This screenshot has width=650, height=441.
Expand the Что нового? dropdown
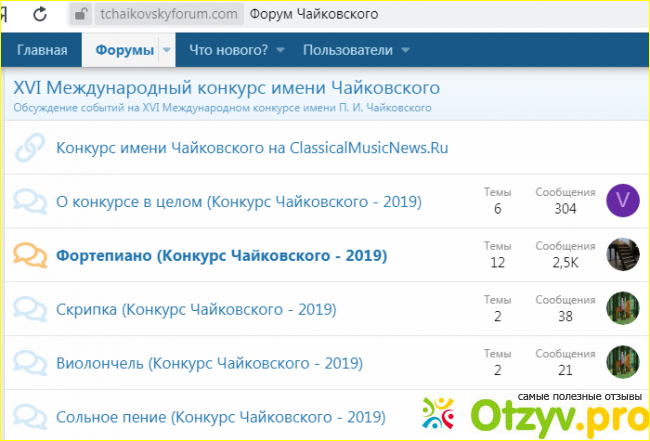coord(280,50)
